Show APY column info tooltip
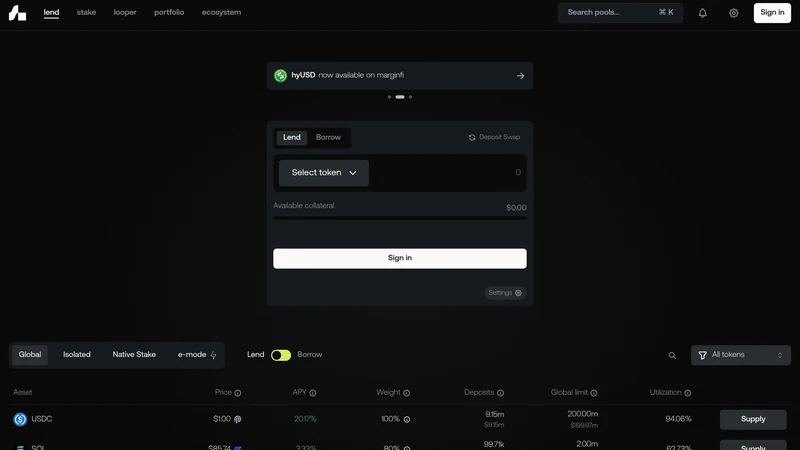 coord(313,393)
